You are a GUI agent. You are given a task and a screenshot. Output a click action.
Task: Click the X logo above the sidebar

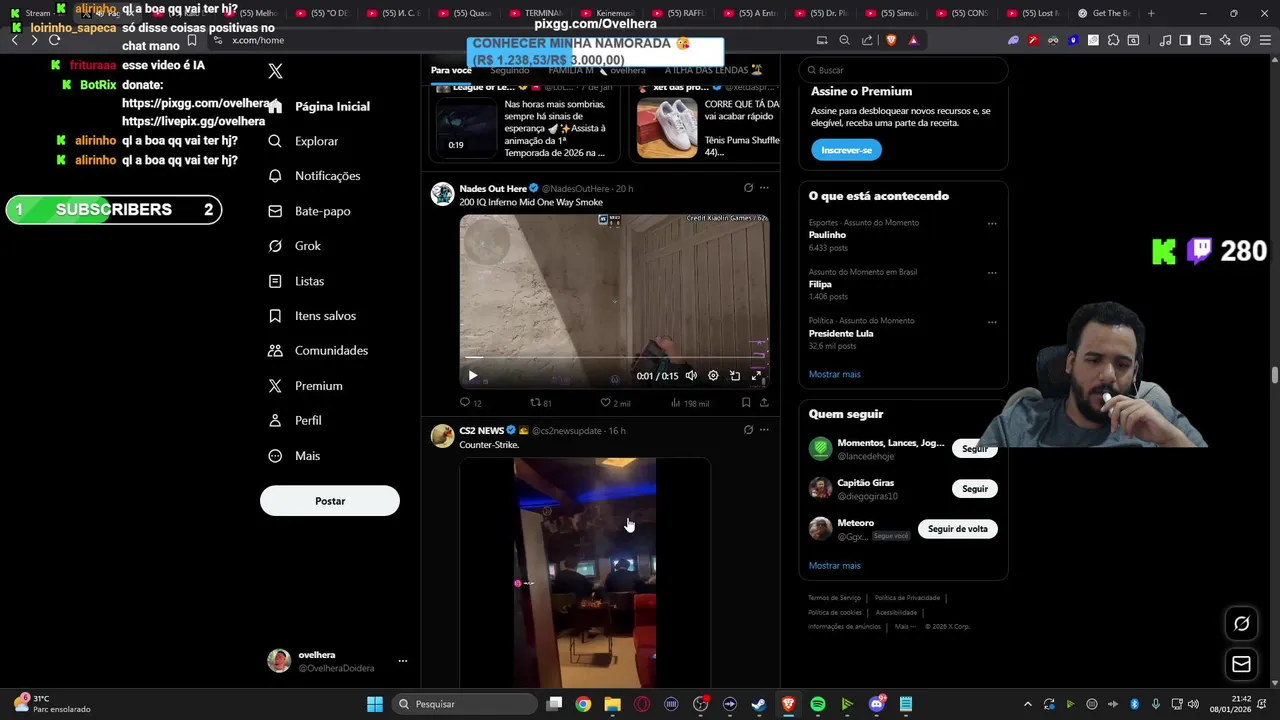coord(276,71)
